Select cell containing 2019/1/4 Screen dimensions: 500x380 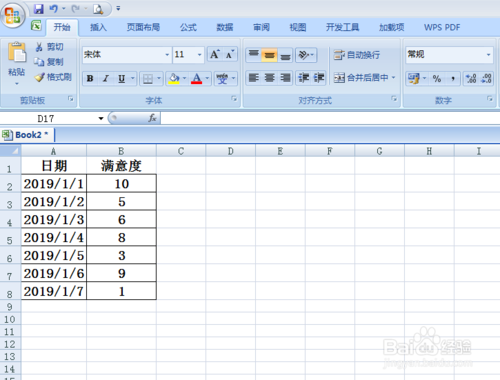[x=54, y=237]
